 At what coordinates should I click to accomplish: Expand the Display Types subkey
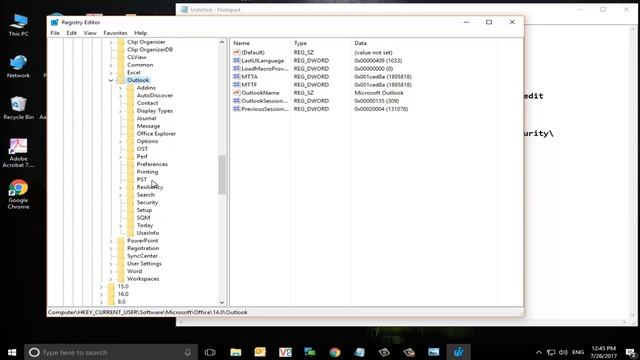coord(121,111)
